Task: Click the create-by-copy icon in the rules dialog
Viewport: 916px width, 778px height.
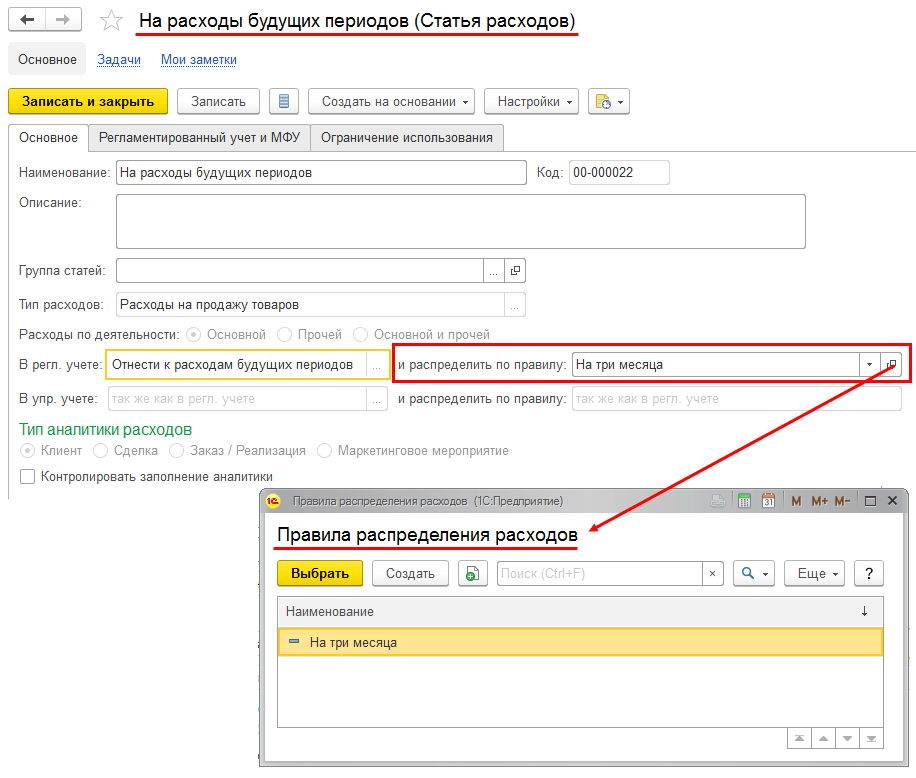Action: click(472, 573)
